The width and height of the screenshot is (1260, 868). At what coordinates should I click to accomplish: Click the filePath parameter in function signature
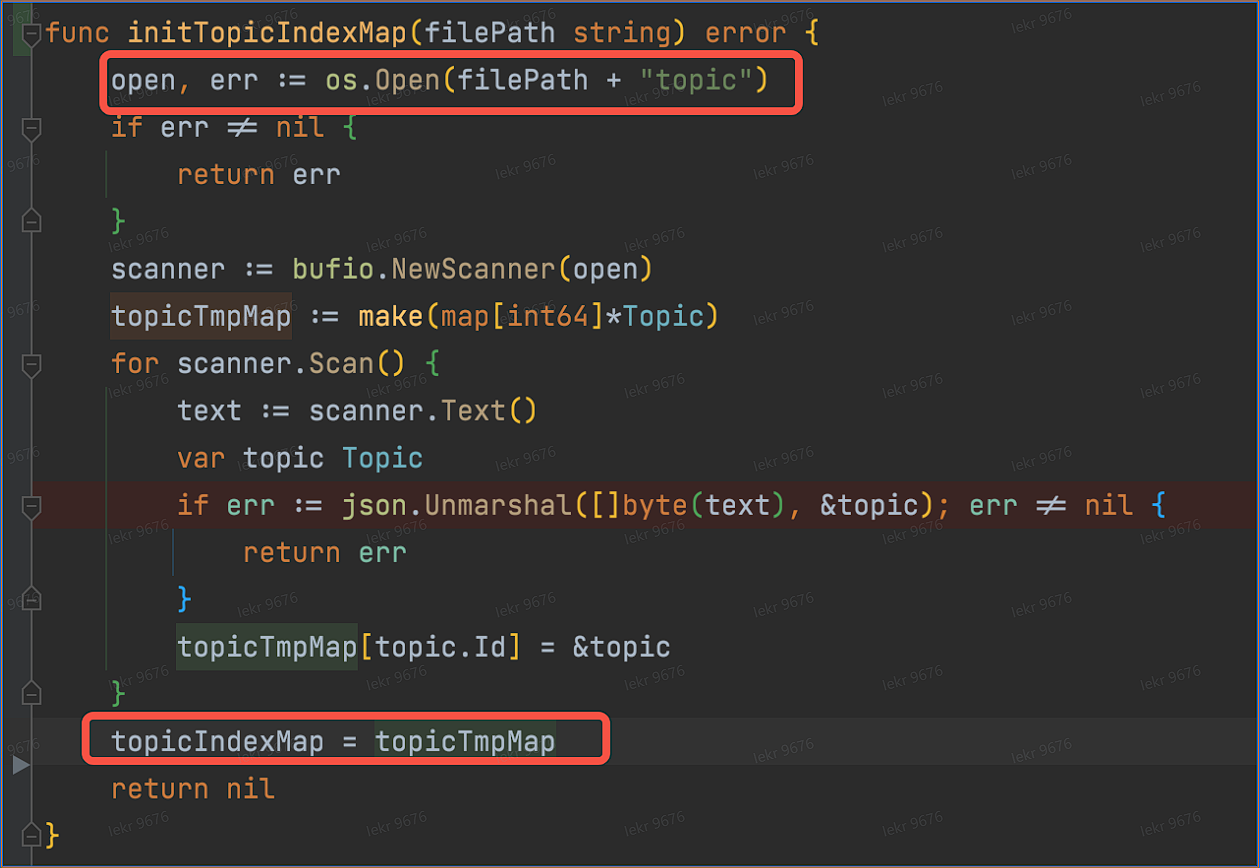coord(490,33)
